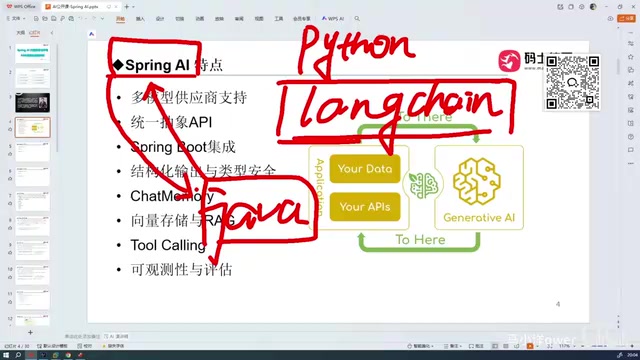Select slide 3 dark thumbnail
This screenshot has height=360, width=640.
click(32, 102)
